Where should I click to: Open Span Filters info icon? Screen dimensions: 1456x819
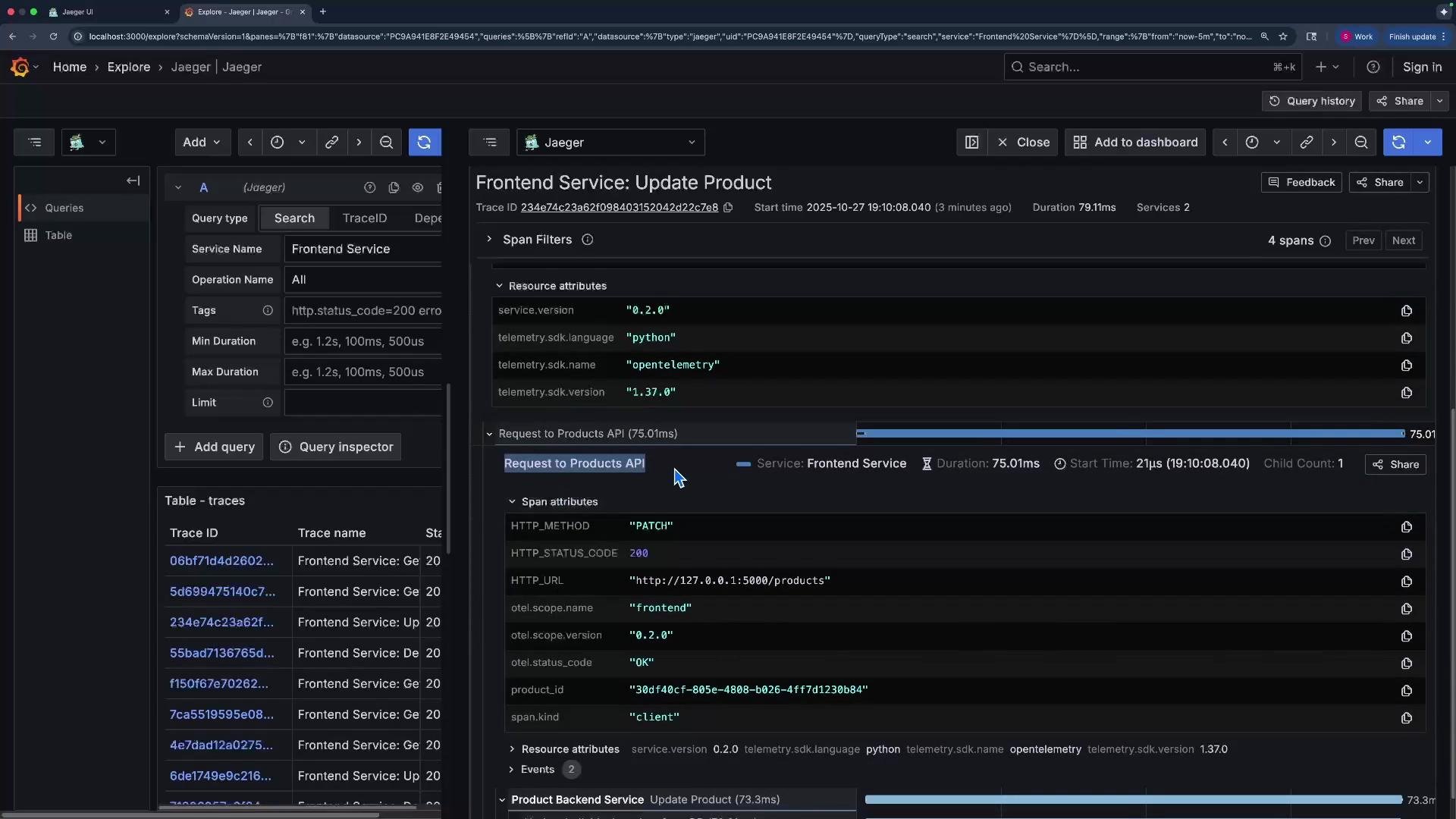[587, 240]
